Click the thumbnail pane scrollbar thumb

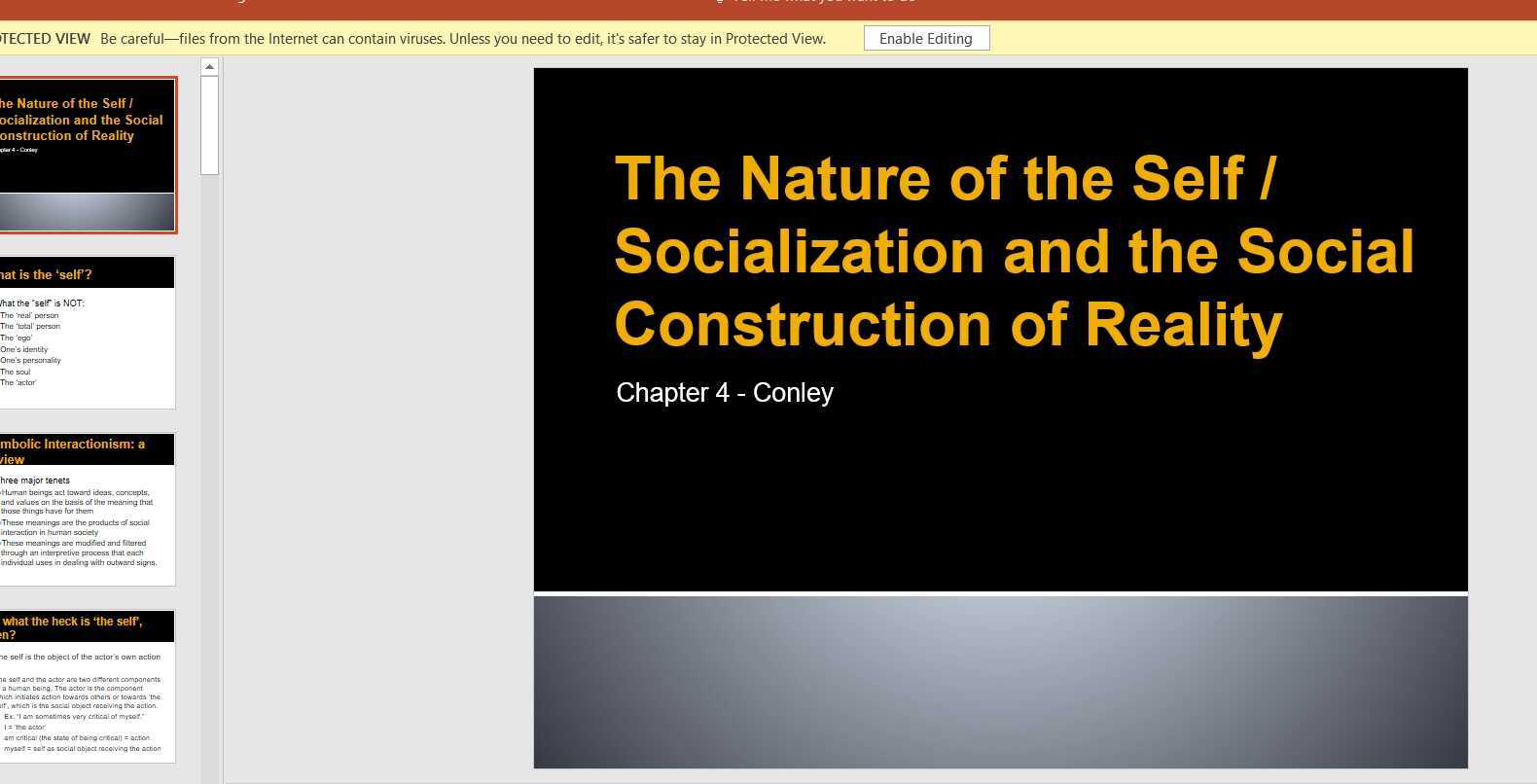(209, 125)
